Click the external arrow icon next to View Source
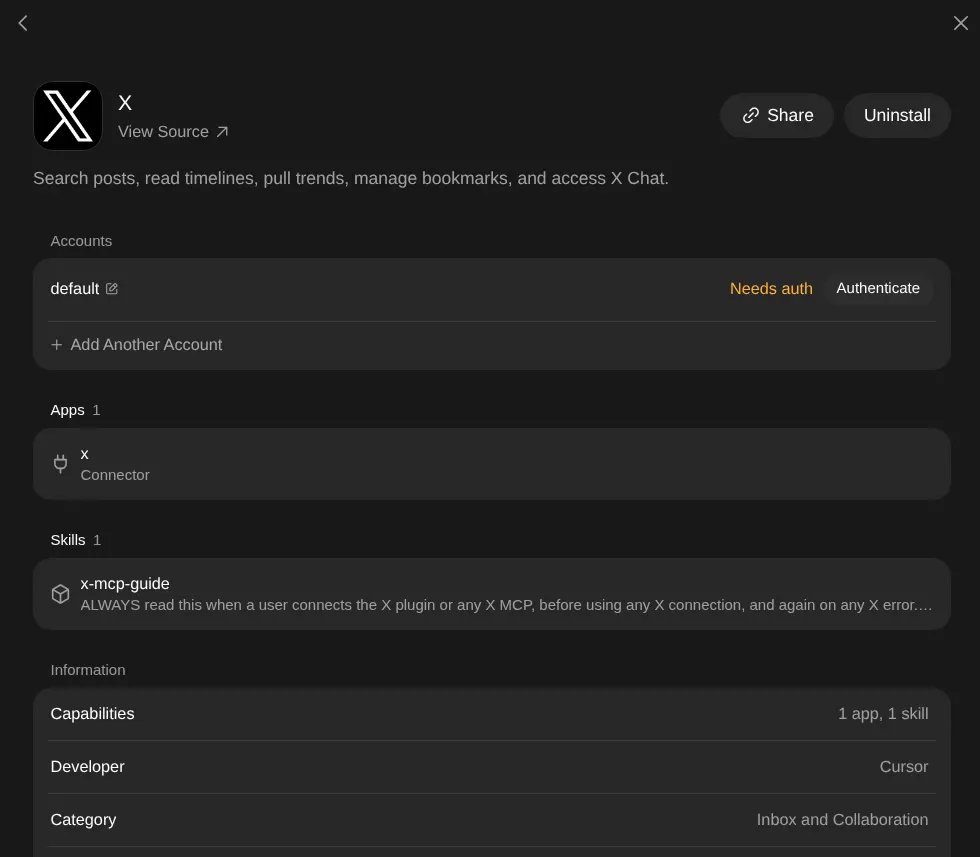This screenshot has height=857, width=980. point(222,132)
